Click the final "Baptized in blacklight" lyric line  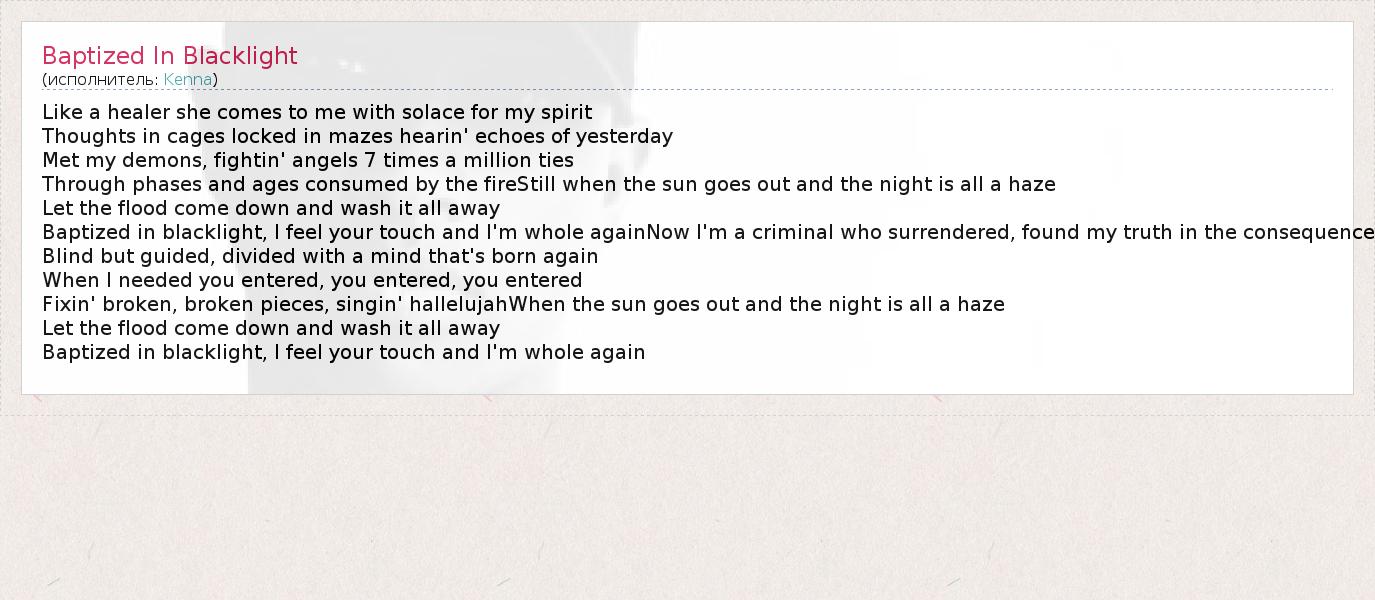pyautogui.click(x=344, y=352)
